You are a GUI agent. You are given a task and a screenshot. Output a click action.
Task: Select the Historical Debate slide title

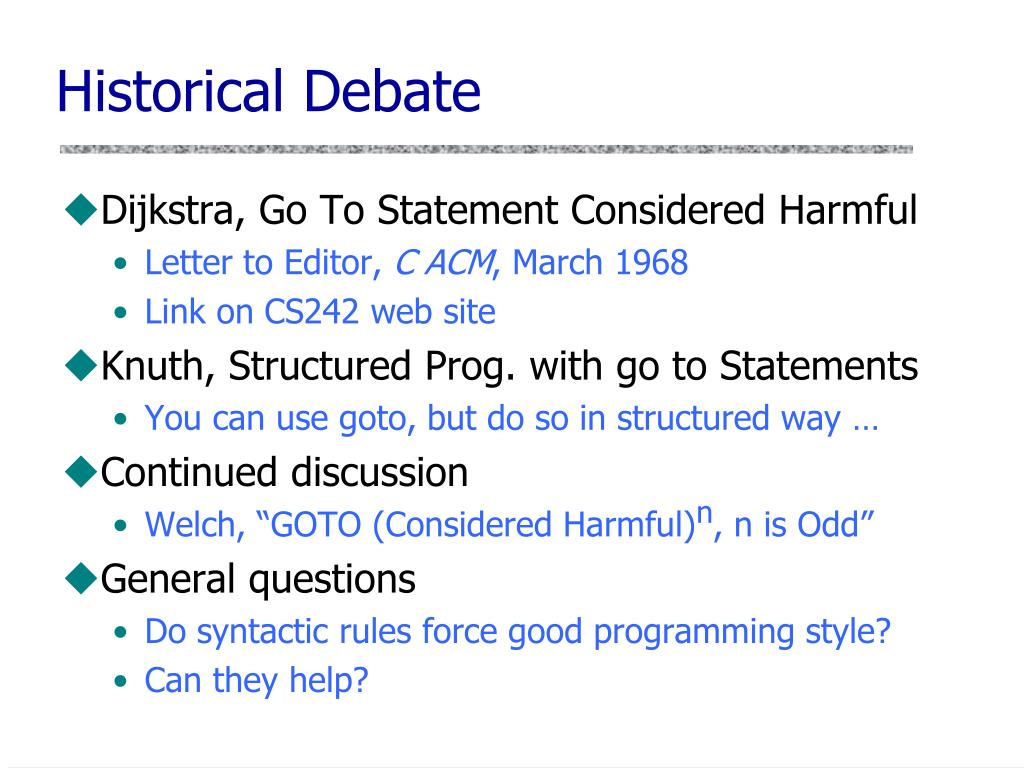coord(269,91)
